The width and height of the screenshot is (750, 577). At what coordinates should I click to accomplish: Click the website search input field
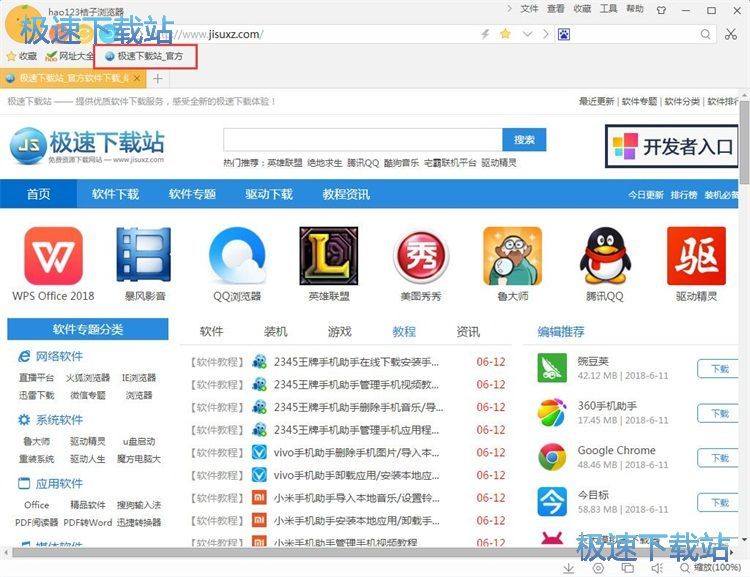[363, 140]
